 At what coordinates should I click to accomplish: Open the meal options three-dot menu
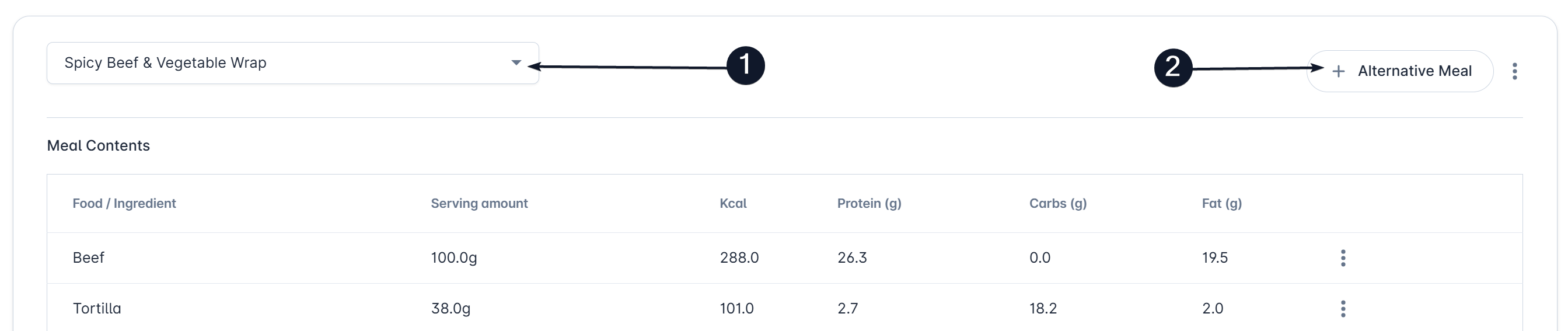[1515, 71]
